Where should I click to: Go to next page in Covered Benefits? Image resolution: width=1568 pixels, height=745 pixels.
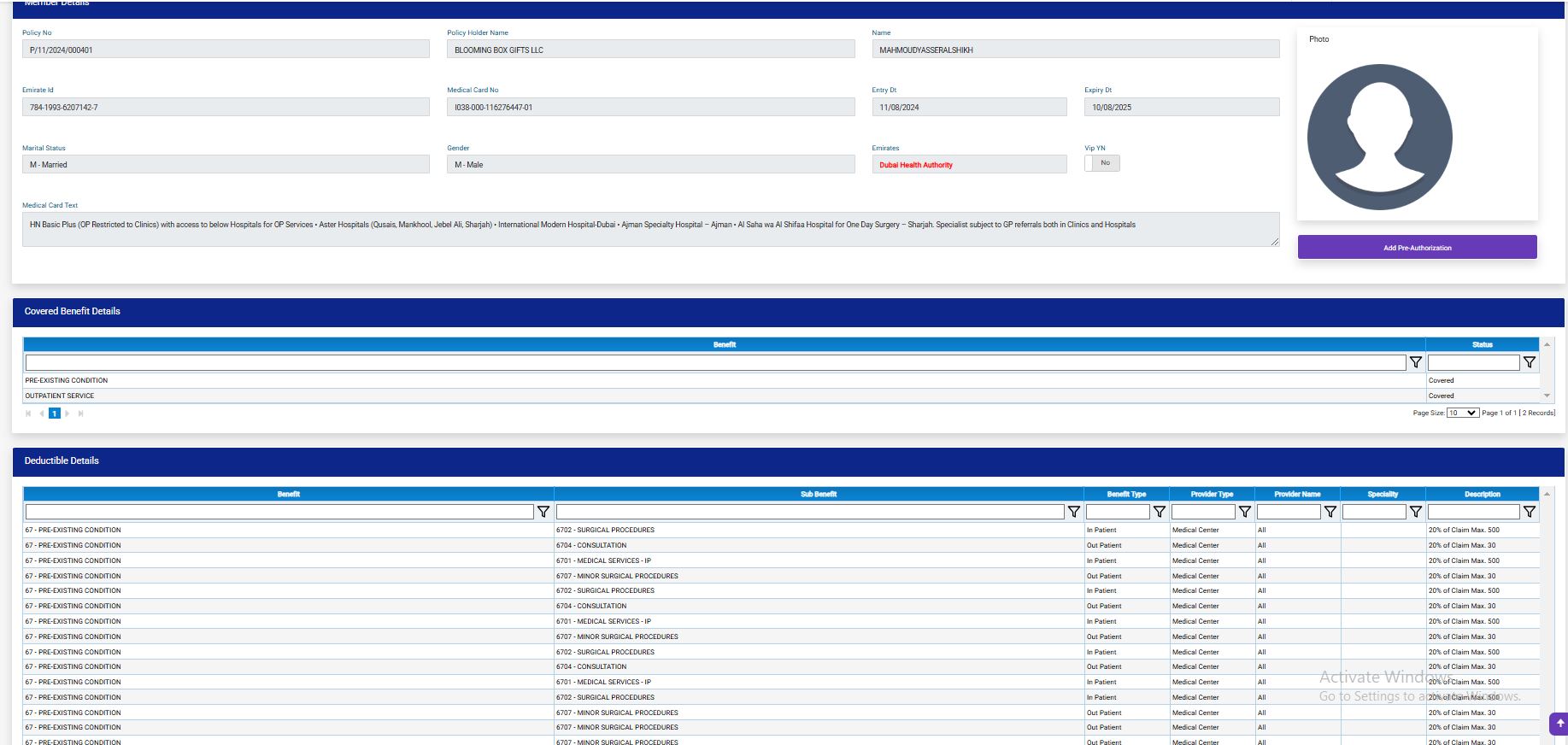click(x=68, y=414)
